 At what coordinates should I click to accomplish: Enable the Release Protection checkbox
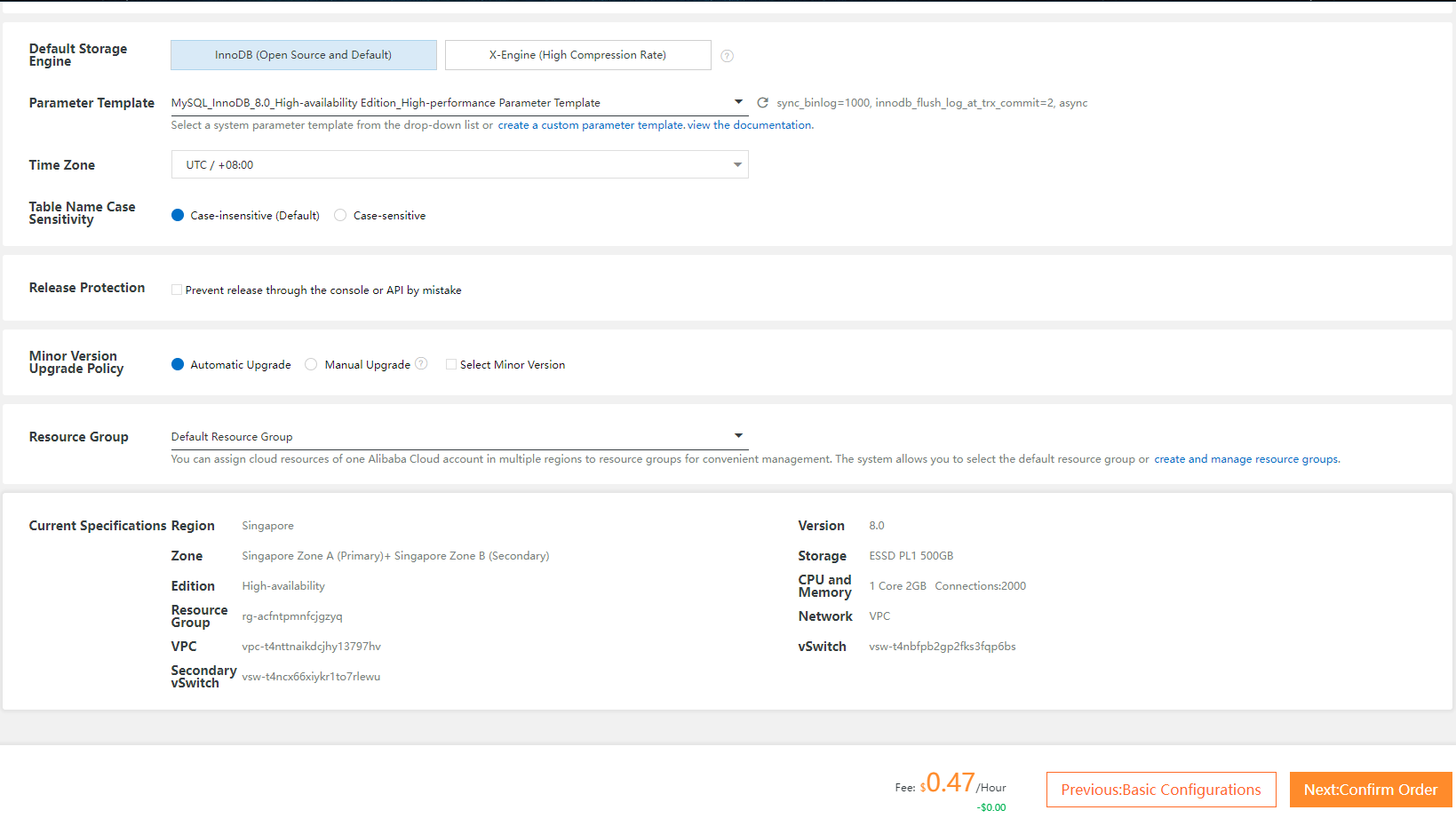(177, 290)
